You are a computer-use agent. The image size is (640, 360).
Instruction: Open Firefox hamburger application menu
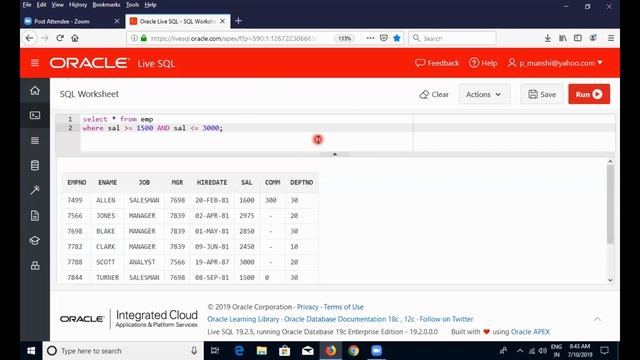611,38
